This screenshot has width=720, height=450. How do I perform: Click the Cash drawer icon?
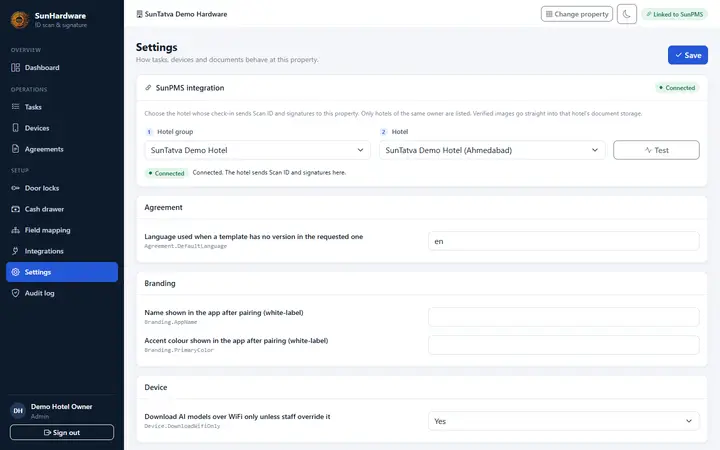(x=16, y=209)
